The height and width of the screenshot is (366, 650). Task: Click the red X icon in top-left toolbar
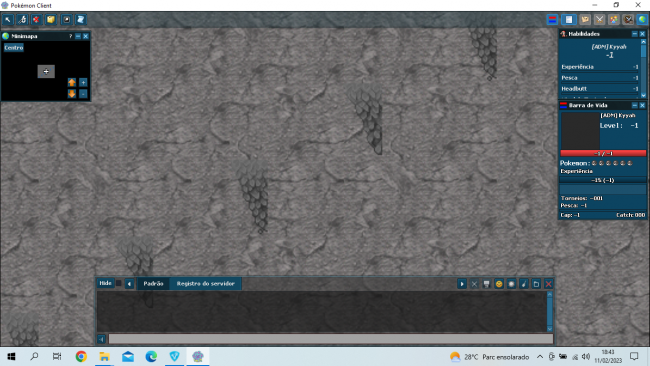pyautogui.click(x=36, y=19)
